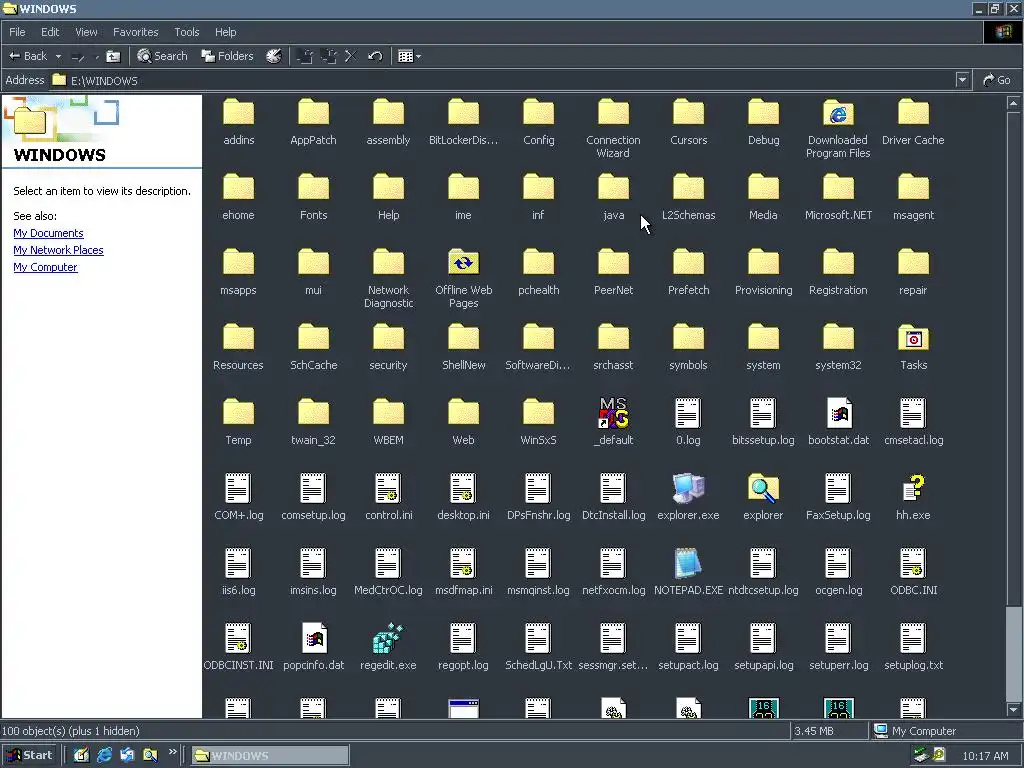Open the Favorites menu
The image size is (1024, 768).
pyautogui.click(x=135, y=32)
